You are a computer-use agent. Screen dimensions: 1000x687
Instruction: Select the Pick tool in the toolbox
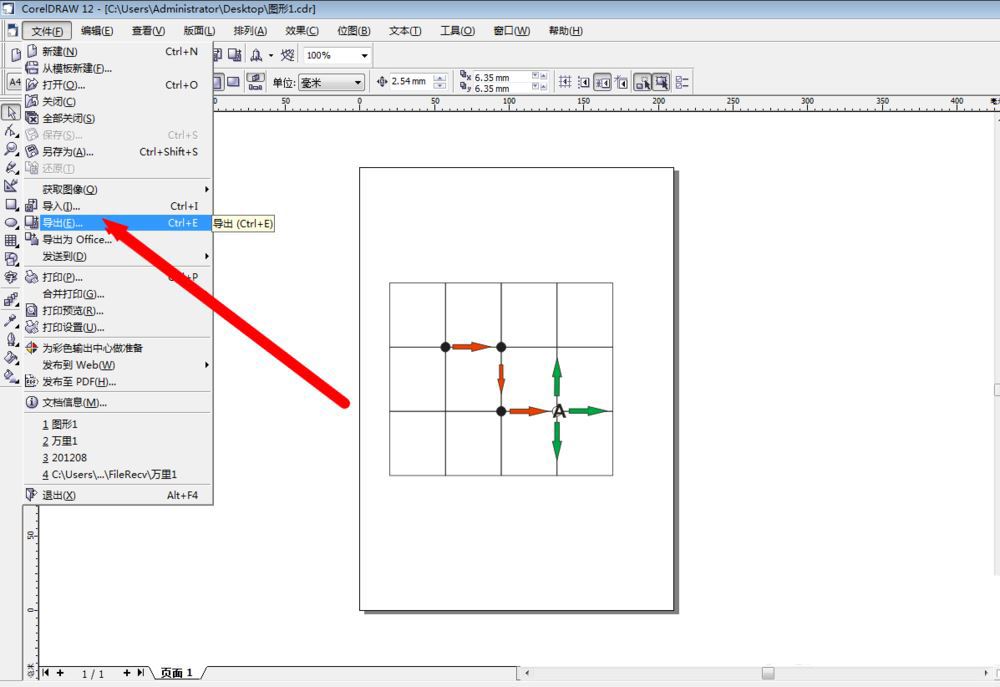[x=11, y=113]
